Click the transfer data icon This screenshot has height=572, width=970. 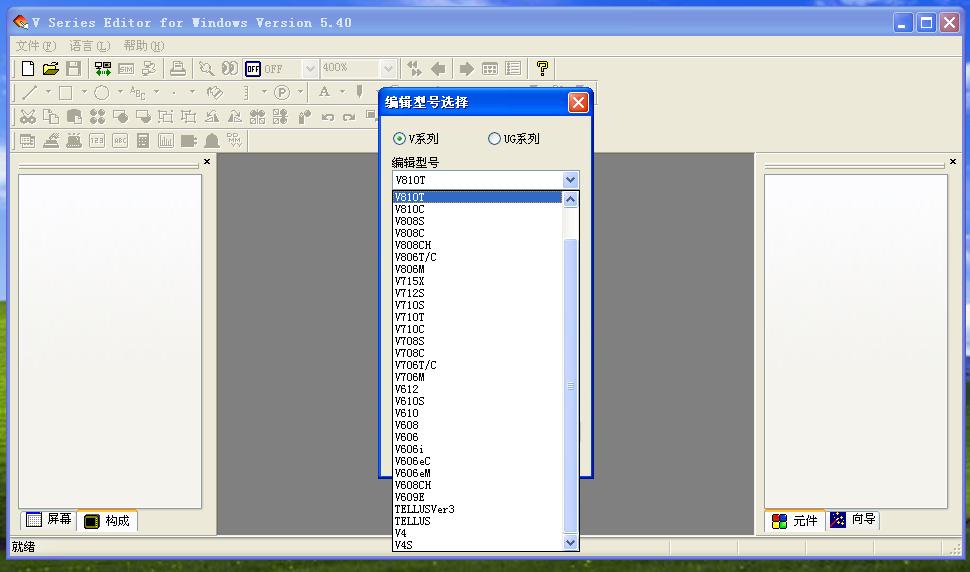point(103,69)
